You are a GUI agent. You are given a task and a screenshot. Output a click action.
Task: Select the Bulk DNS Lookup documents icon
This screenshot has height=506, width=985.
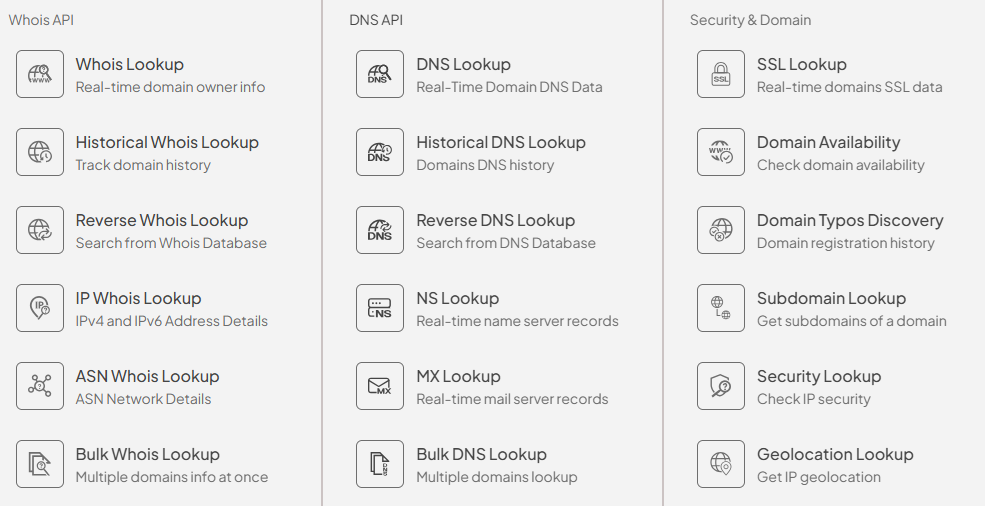pos(380,464)
